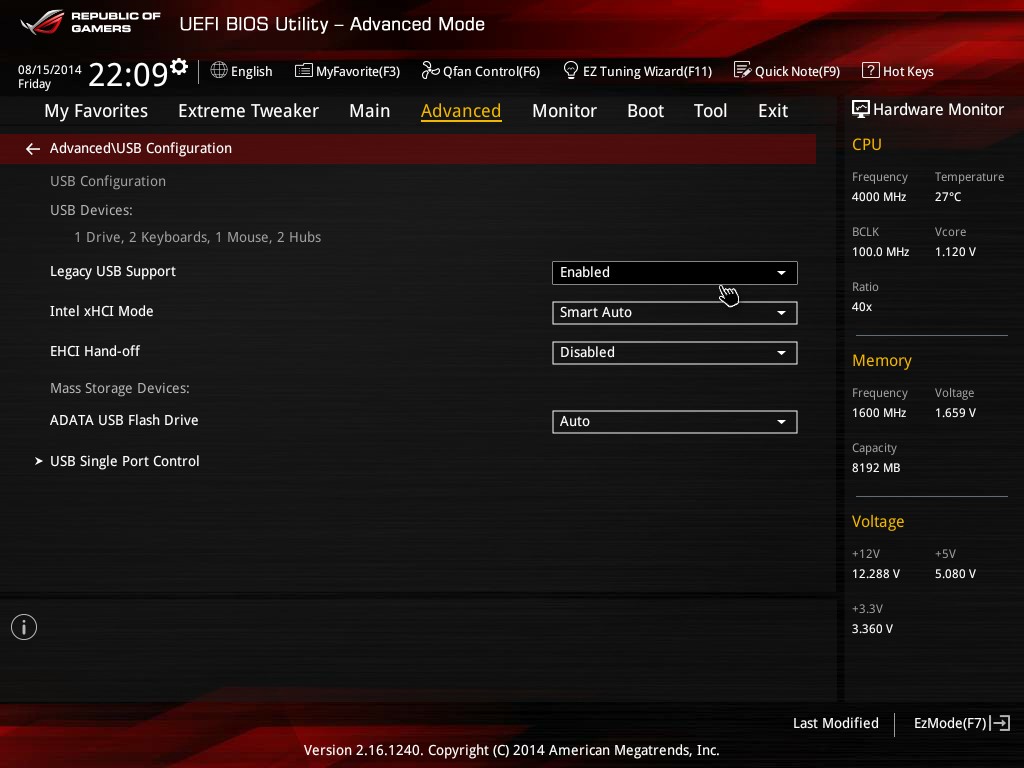Switch to the Extreme Tweaker tab
Screen dimensions: 1024x768
(248, 111)
